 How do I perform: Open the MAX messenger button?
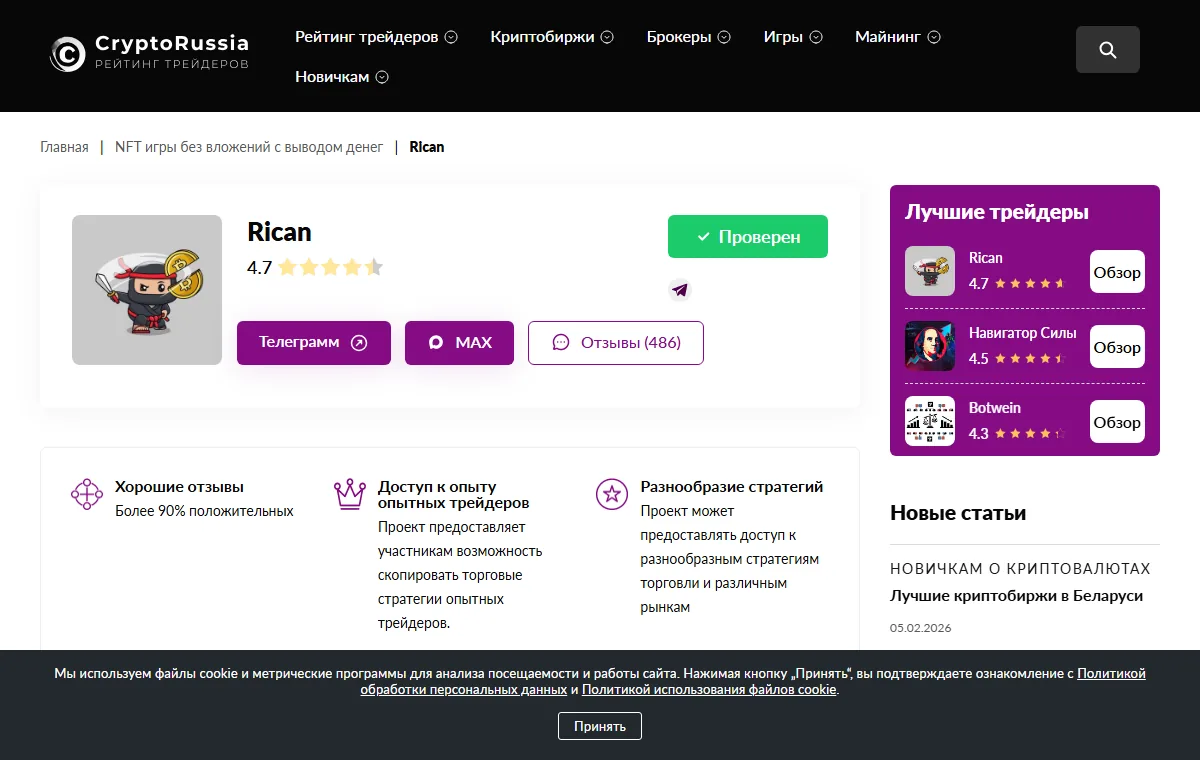pos(459,343)
